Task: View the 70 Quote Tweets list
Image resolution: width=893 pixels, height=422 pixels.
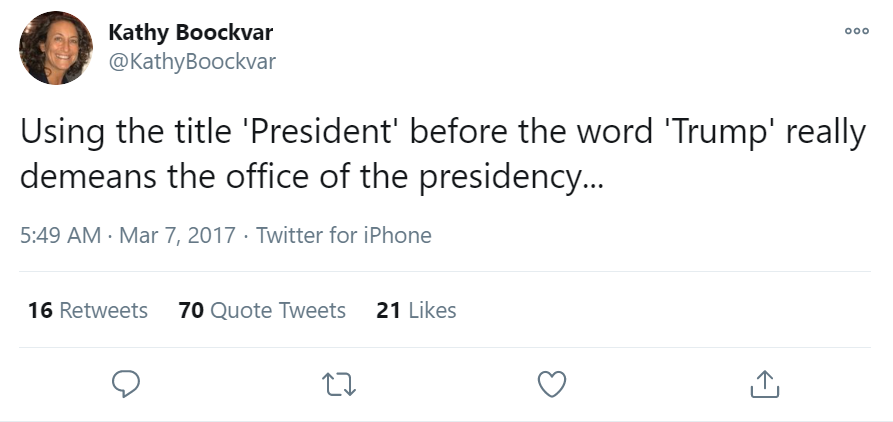Action: coord(262,310)
